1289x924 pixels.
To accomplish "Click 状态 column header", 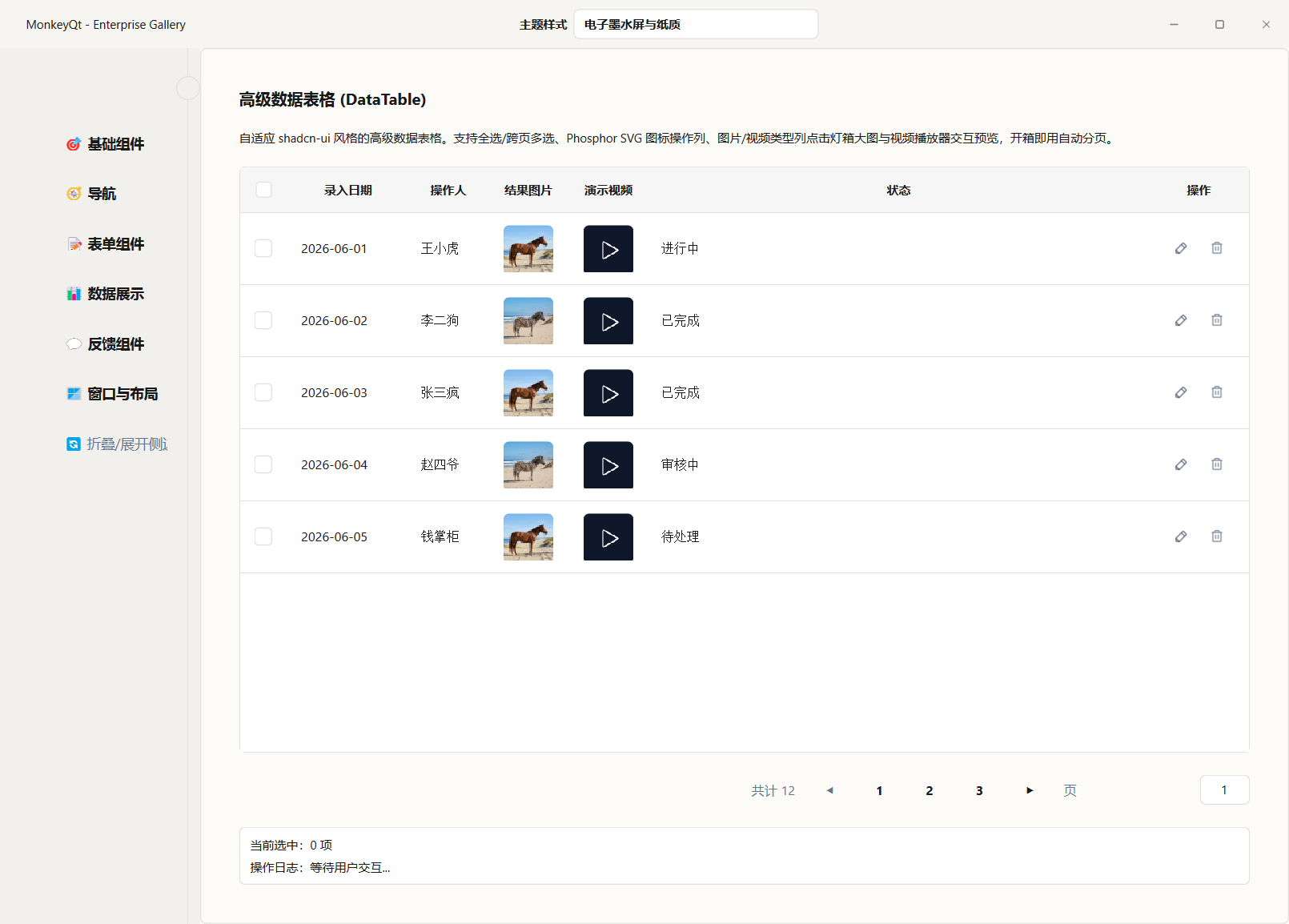I will pyautogui.click(x=898, y=191).
